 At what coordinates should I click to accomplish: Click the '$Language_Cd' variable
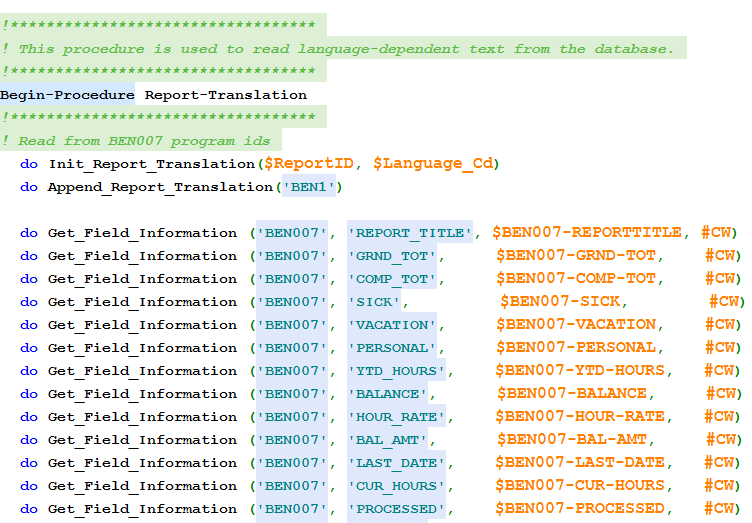(x=433, y=163)
